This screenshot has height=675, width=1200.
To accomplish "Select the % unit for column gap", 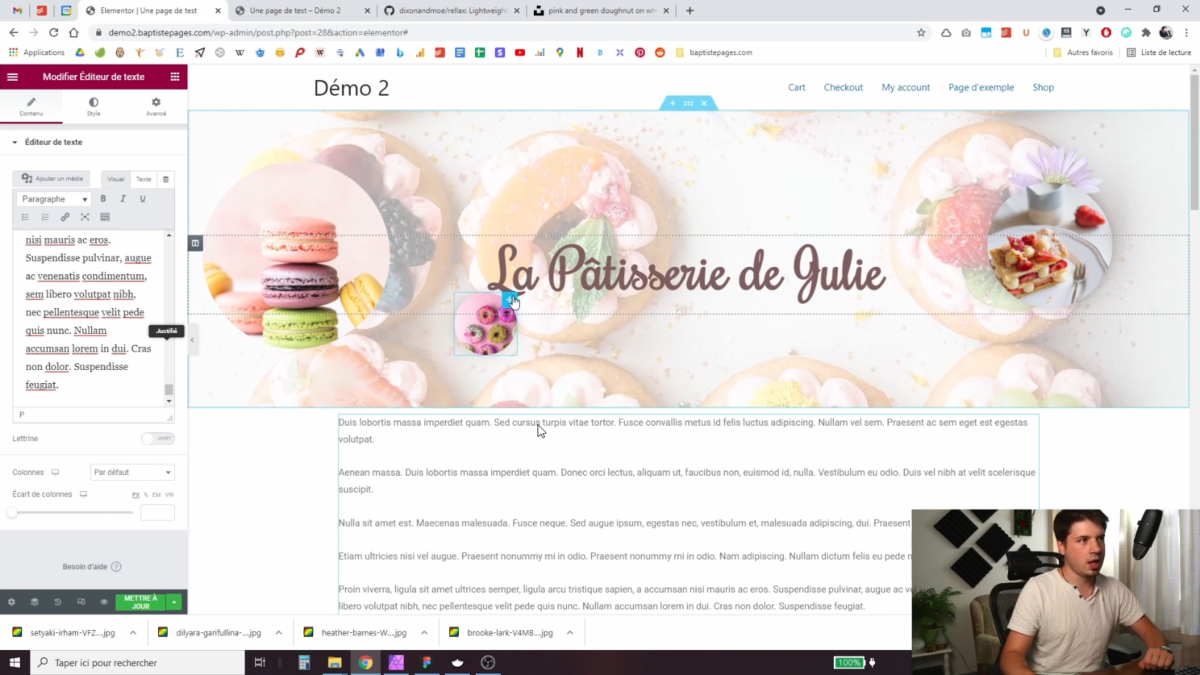I will (x=146, y=495).
